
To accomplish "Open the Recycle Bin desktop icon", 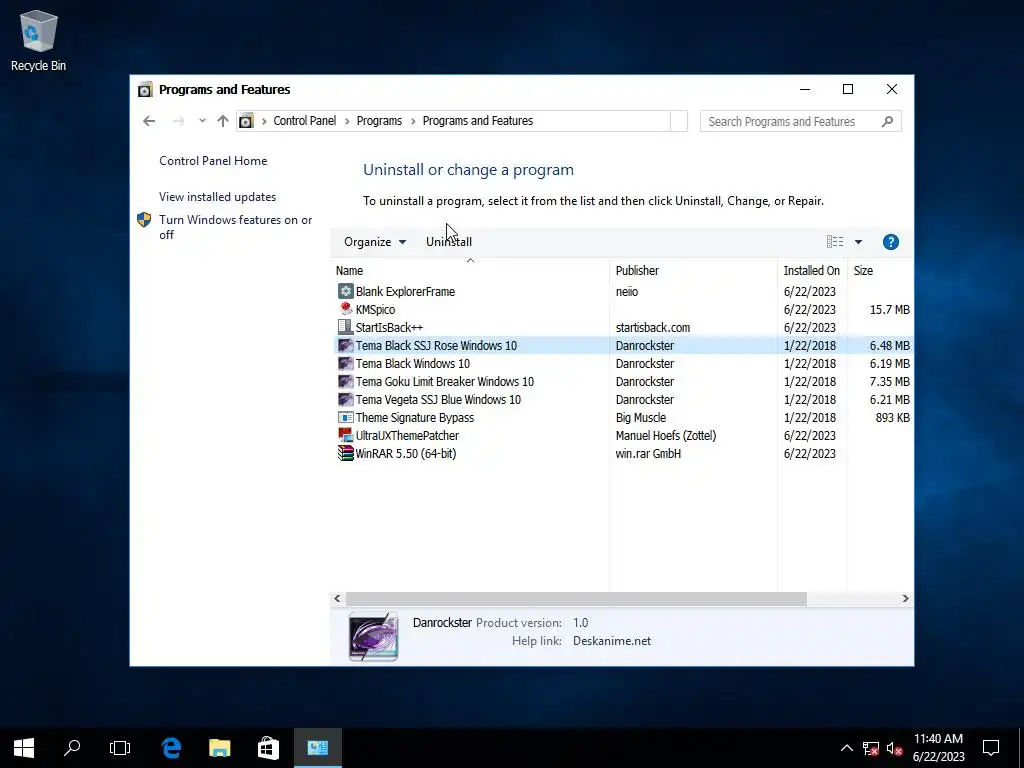I will click(38, 40).
